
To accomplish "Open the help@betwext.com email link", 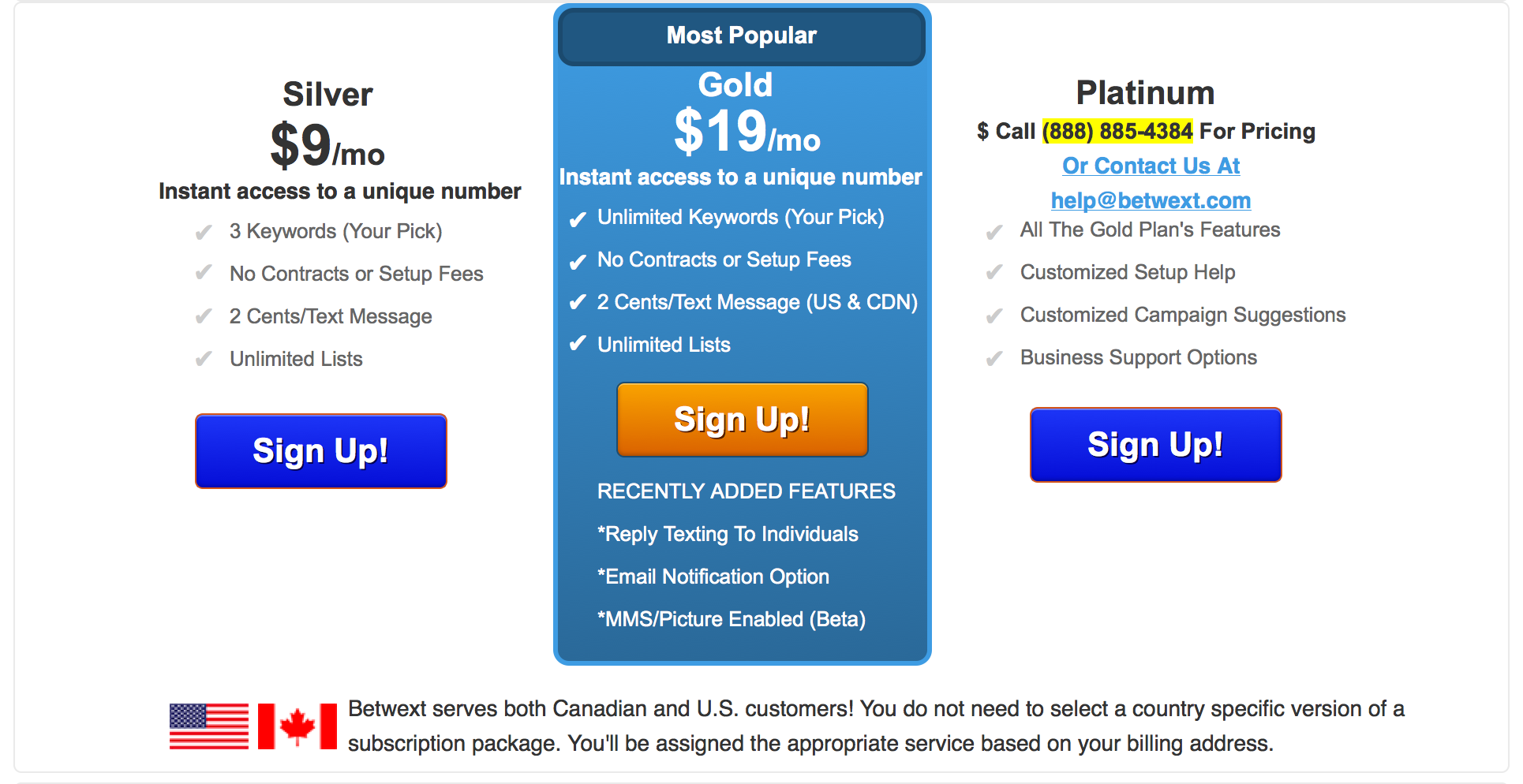I will pos(1151,200).
